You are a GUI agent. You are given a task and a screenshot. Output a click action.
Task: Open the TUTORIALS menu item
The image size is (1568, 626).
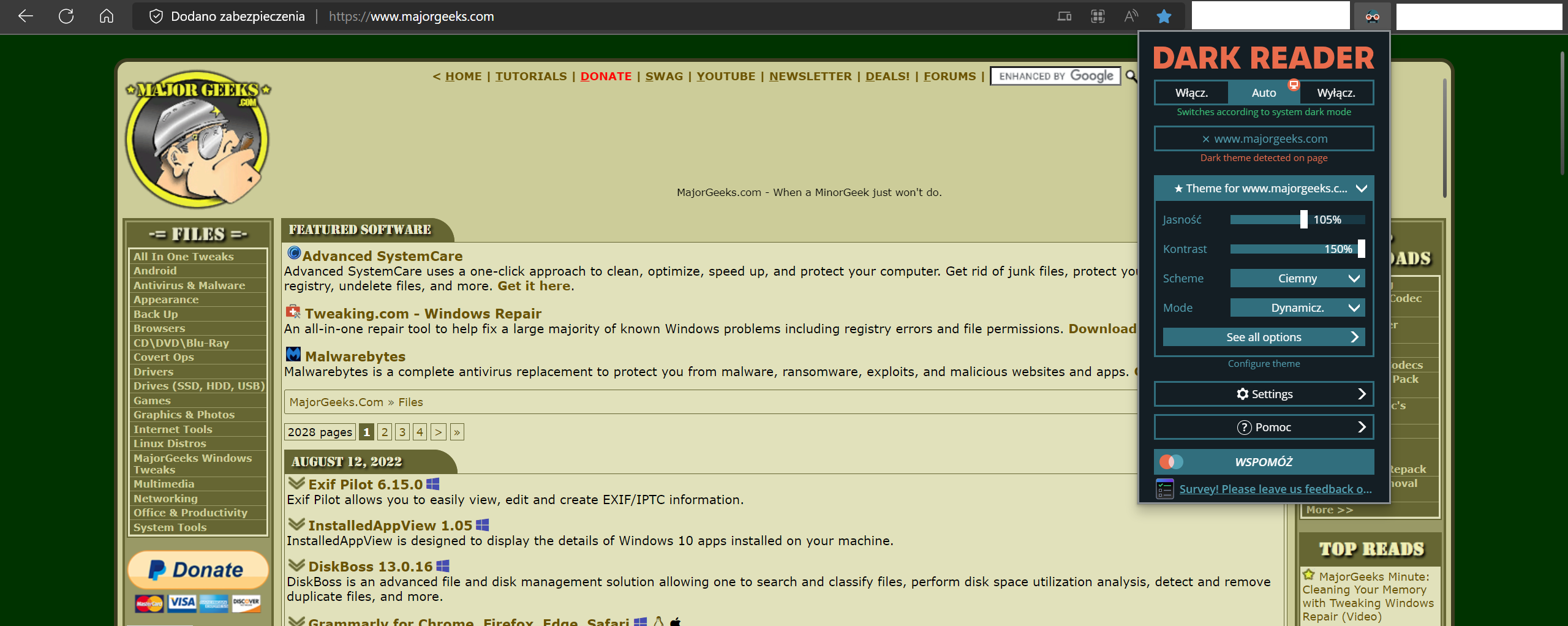click(530, 76)
